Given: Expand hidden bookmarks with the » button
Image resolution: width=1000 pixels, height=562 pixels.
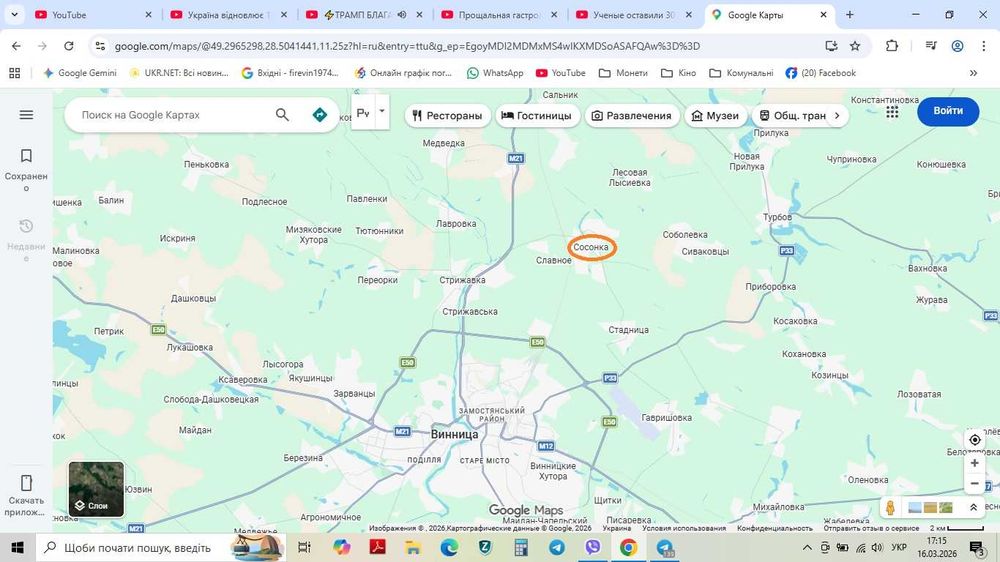Looking at the screenshot, I should tap(974, 73).
